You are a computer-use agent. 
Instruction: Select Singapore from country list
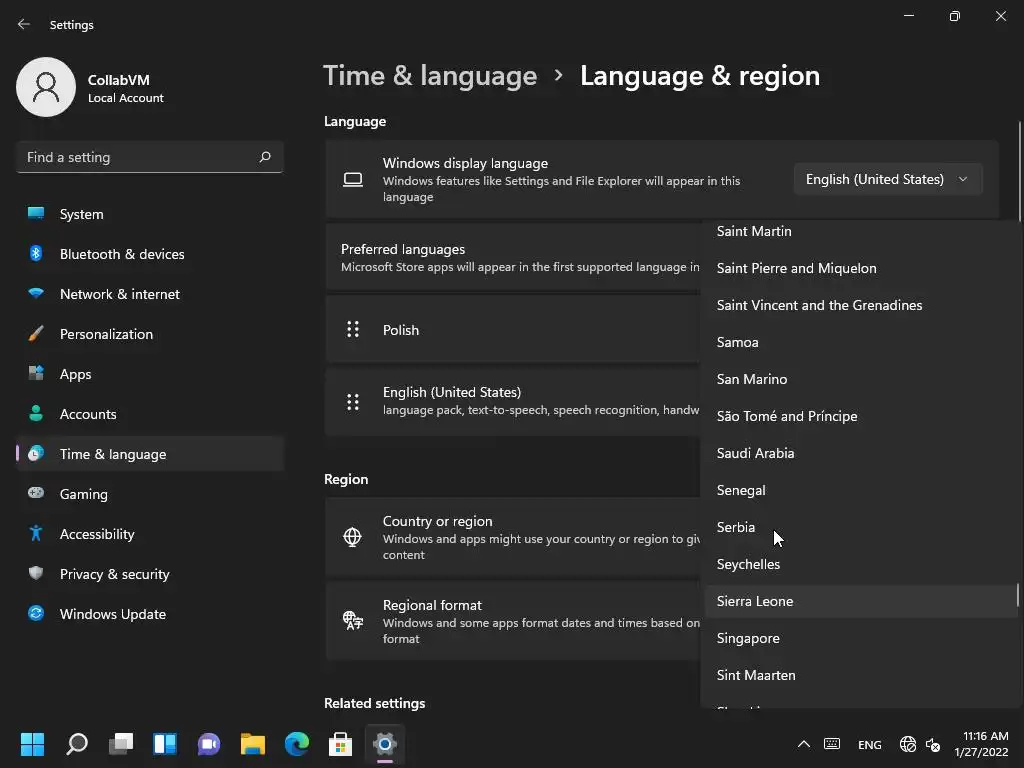[x=861, y=638]
